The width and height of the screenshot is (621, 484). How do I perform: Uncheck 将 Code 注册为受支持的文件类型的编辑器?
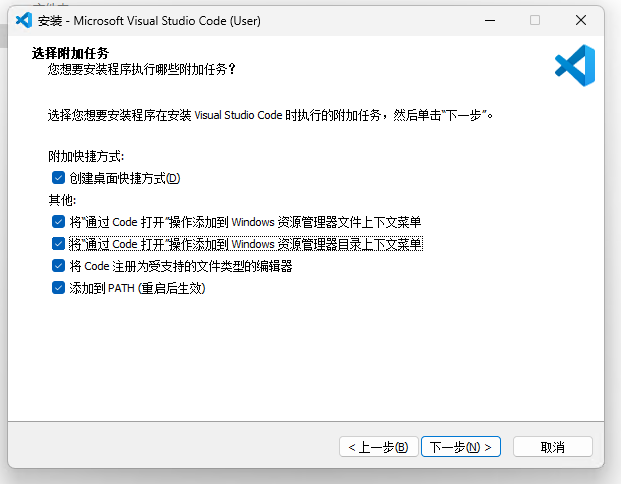coord(58,265)
